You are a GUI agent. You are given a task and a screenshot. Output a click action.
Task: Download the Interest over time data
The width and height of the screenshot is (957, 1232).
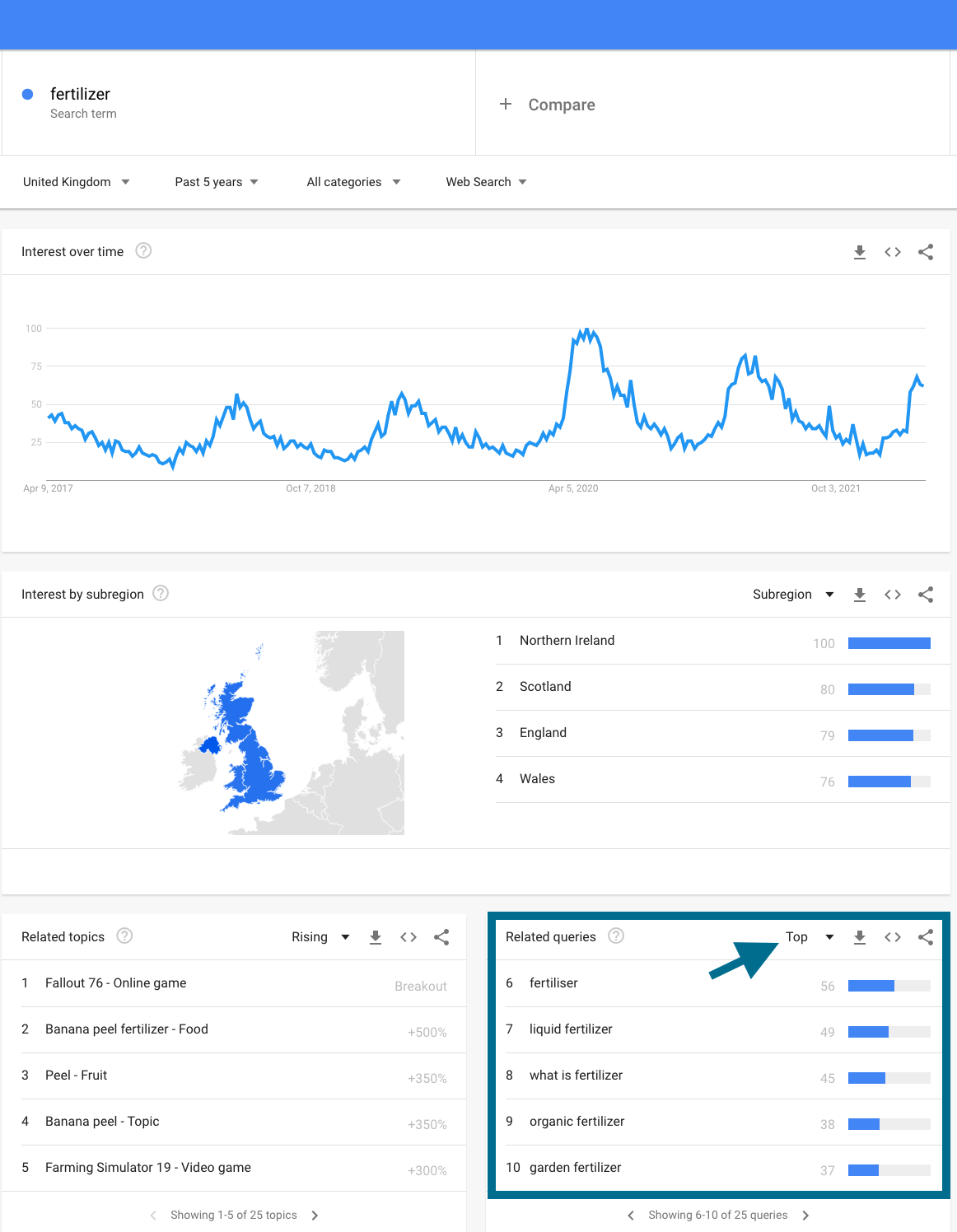(x=859, y=252)
